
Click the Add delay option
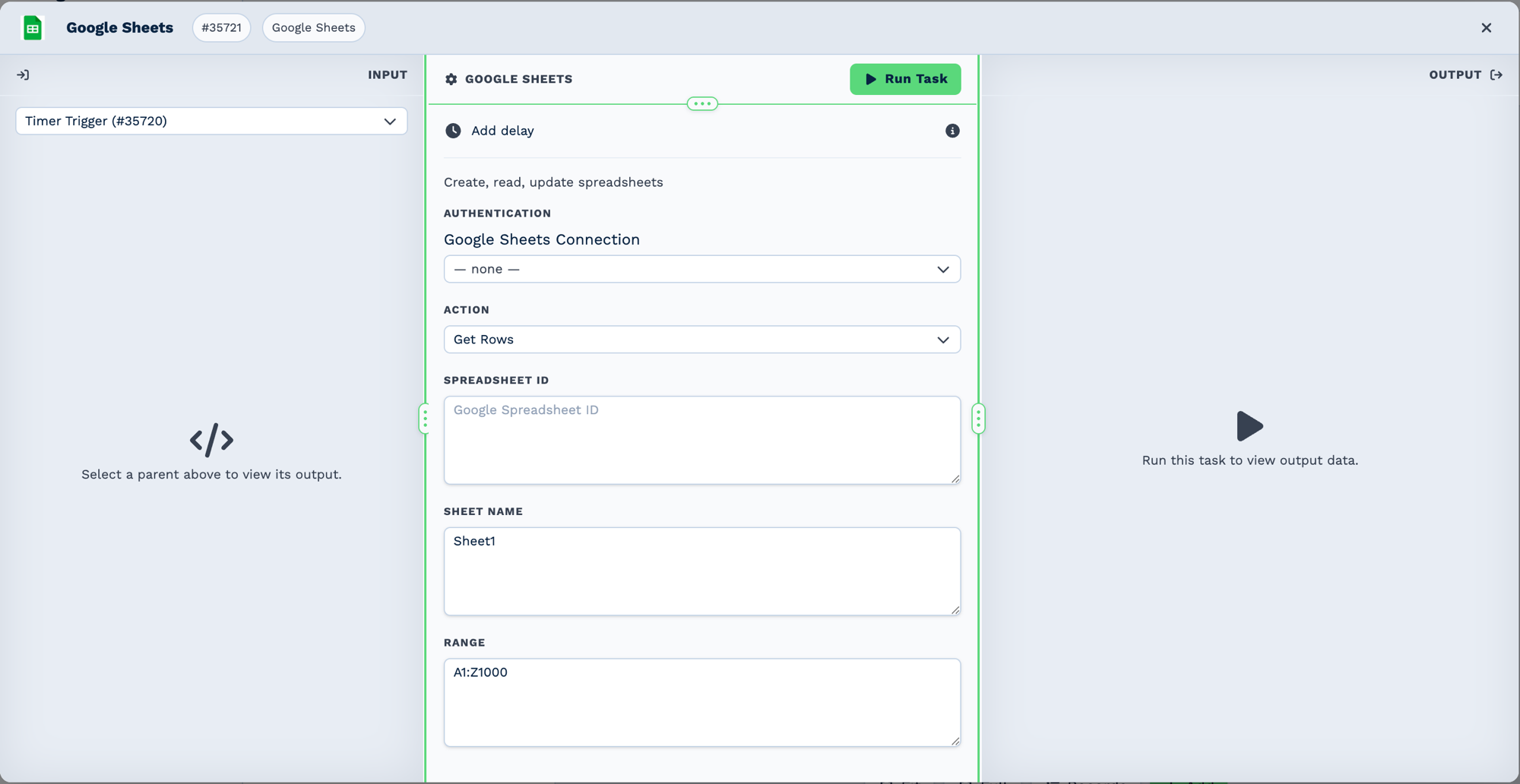pyautogui.click(x=502, y=131)
